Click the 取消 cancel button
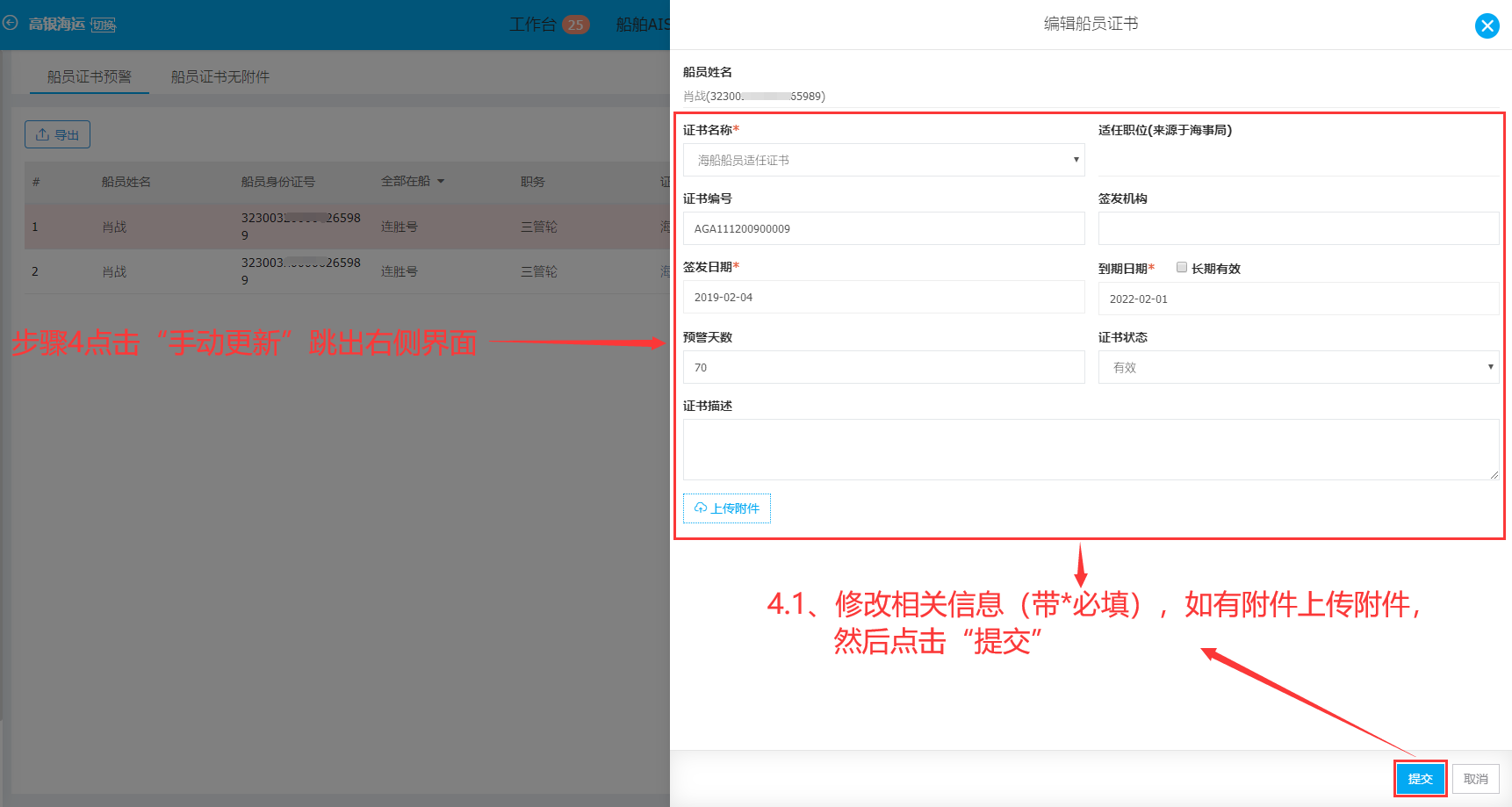The height and width of the screenshot is (807, 1512). [1475, 779]
